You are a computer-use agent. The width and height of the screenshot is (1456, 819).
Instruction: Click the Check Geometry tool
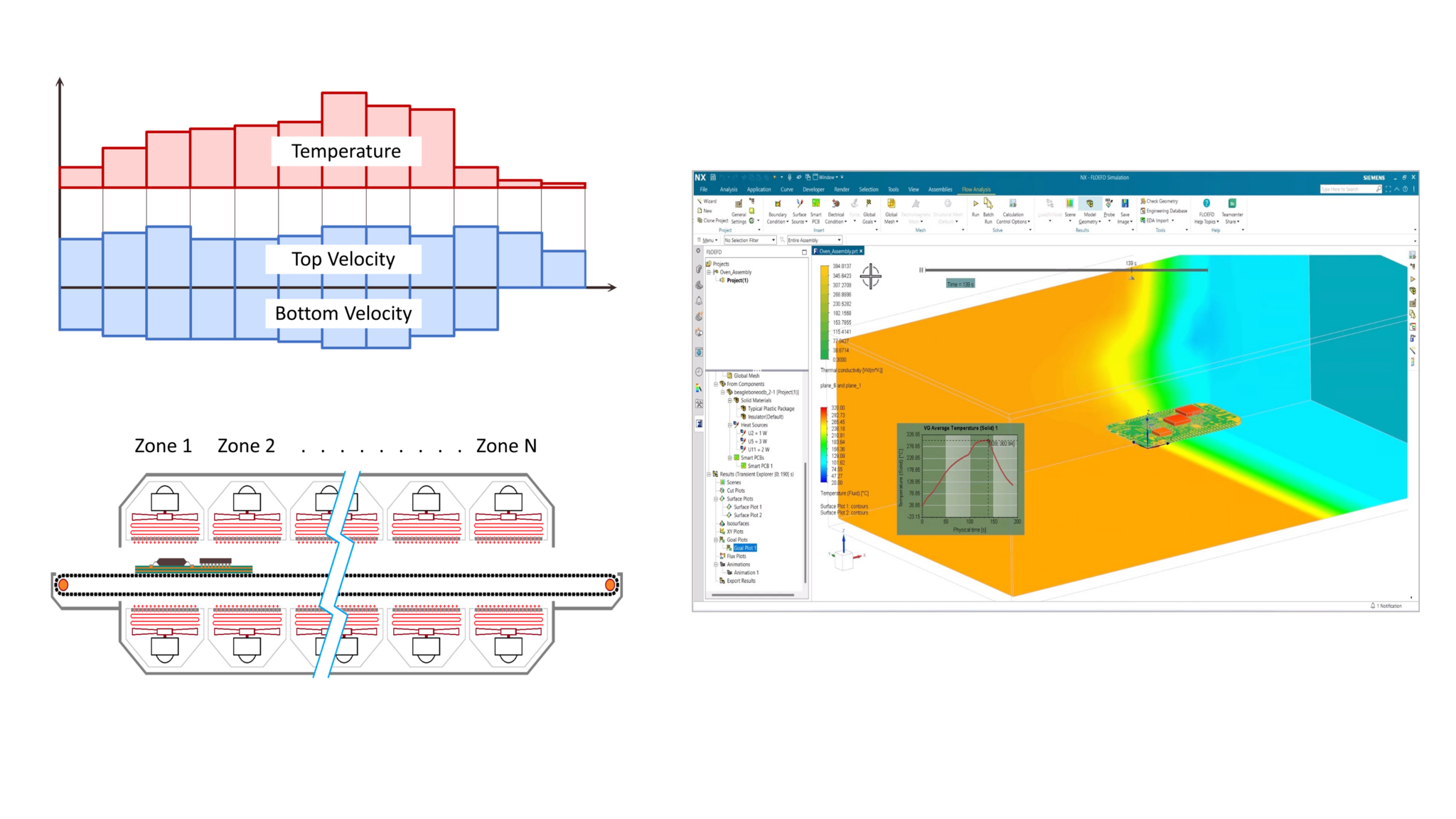click(1159, 201)
